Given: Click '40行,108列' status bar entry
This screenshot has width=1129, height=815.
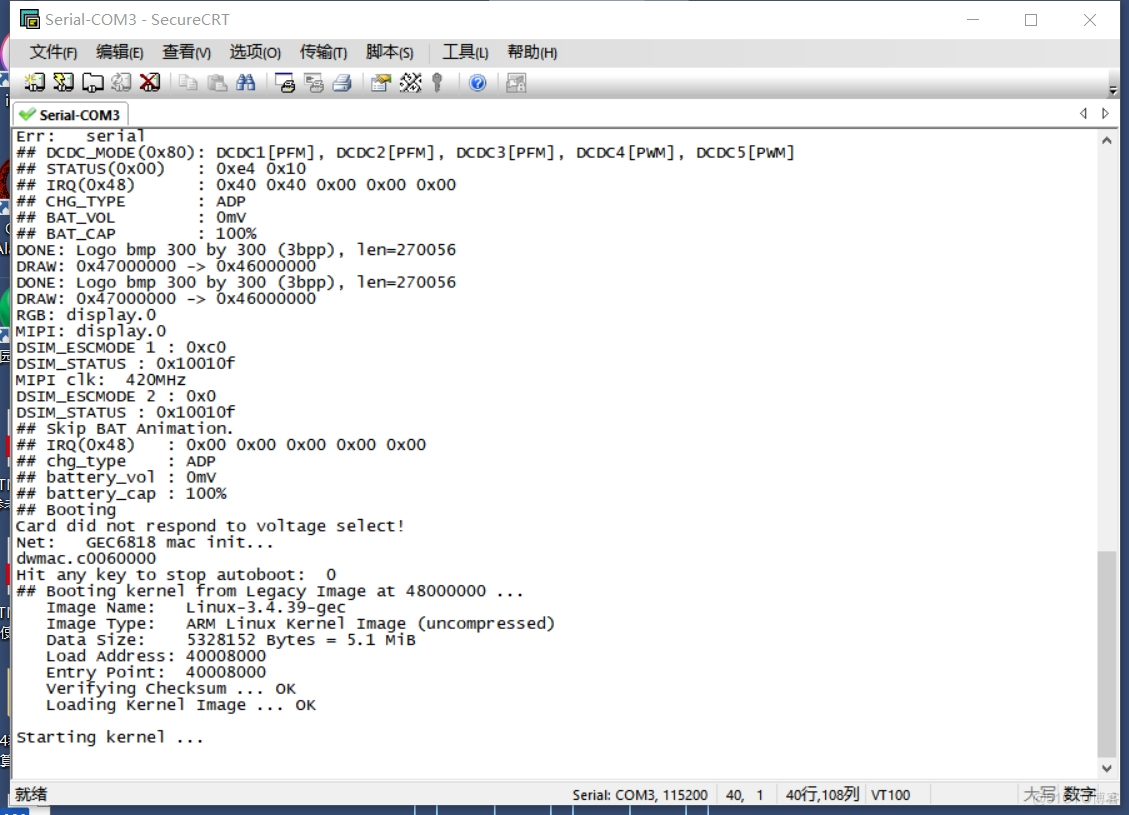Looking at the screenshot, I should (822, 794).
